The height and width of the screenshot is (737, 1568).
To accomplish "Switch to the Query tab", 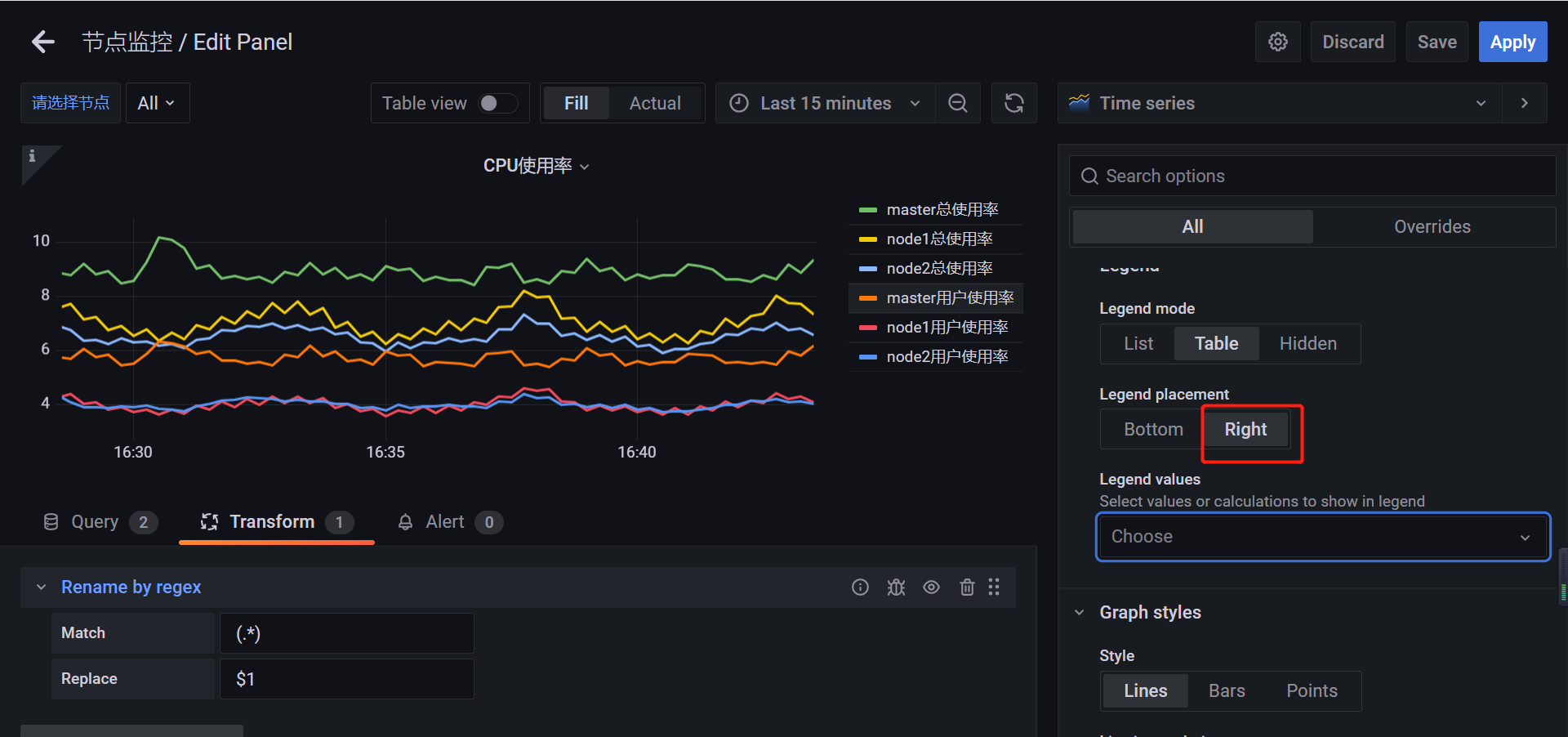I will click(95, 521).
